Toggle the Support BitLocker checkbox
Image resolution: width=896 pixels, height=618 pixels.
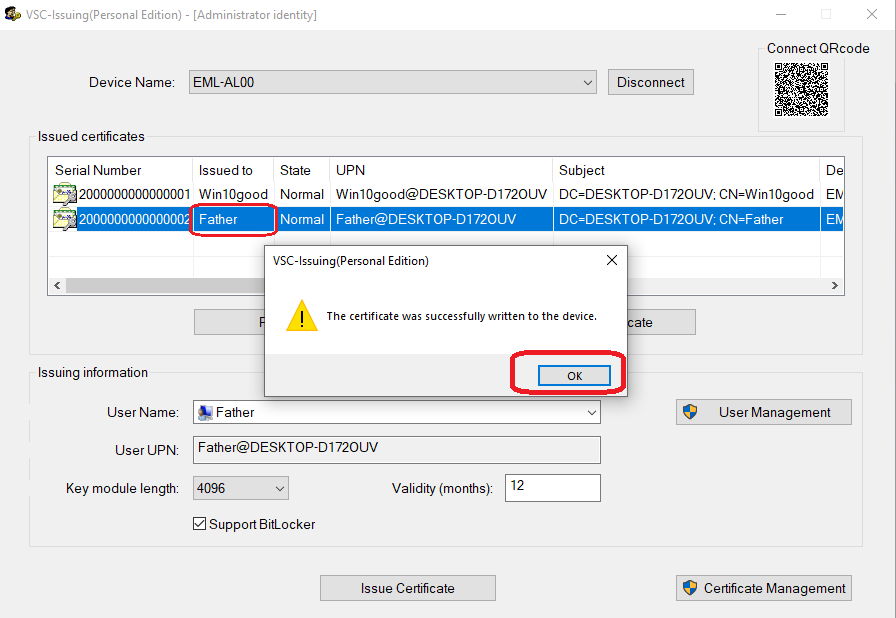tap(200, 524)
